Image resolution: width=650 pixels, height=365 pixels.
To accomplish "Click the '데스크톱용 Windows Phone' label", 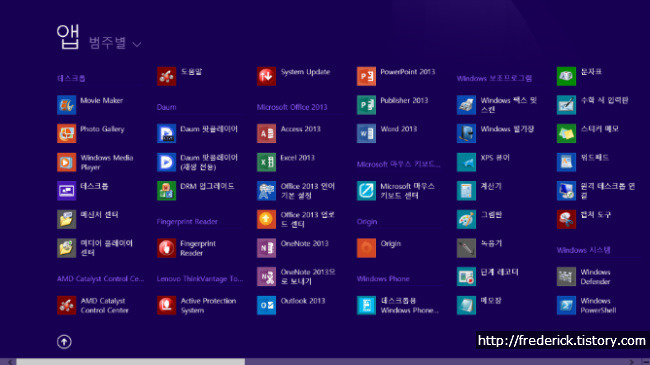I will tap(410, 305).
